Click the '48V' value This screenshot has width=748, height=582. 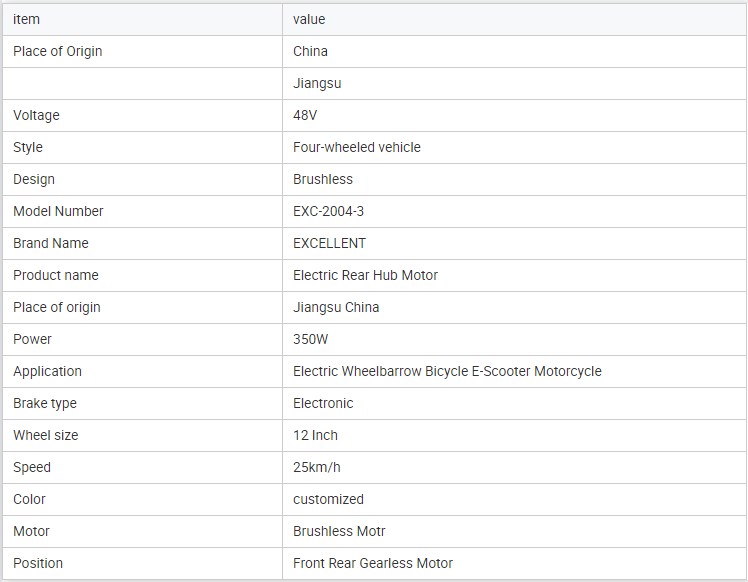(305, 115)
